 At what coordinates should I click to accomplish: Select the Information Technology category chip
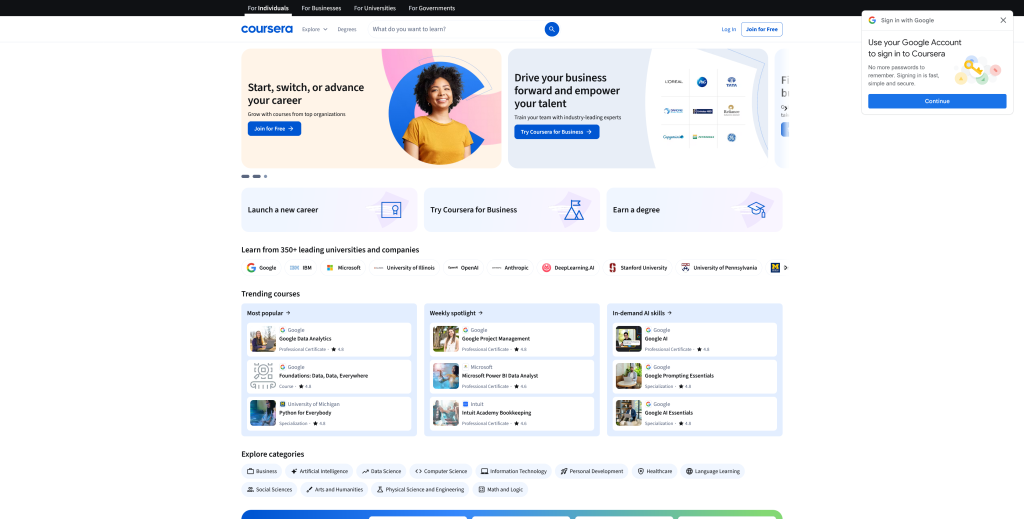tap(514, 471)
